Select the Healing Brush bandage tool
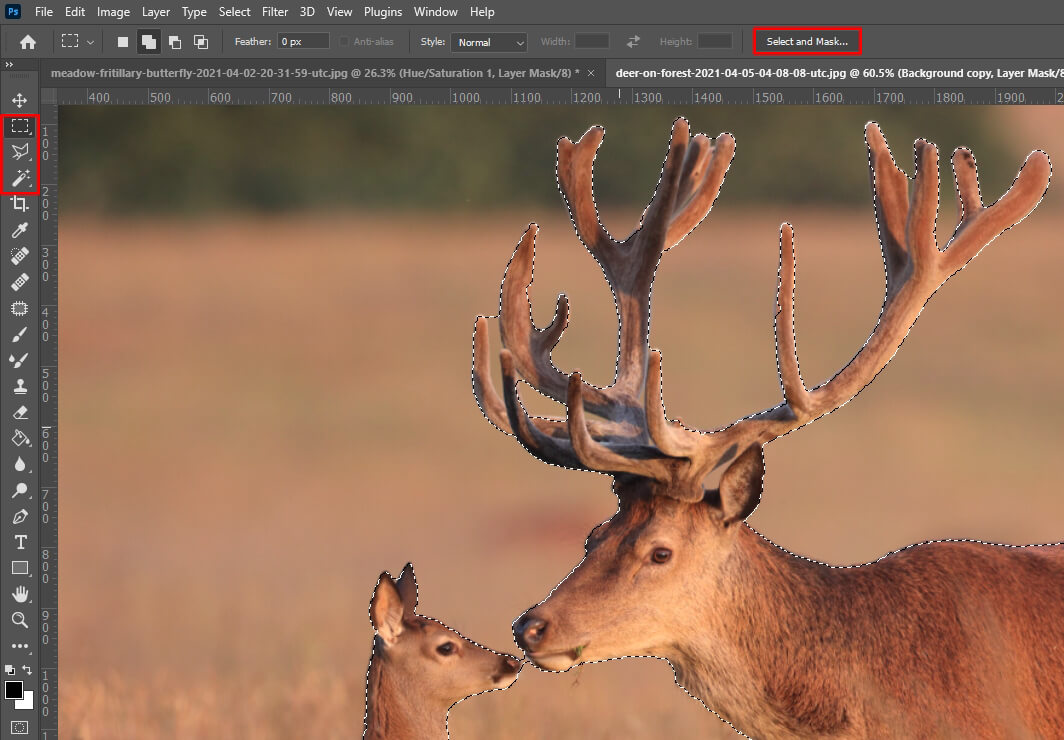Viewport: 1064px width, 740px height. [x=20, y=281]
